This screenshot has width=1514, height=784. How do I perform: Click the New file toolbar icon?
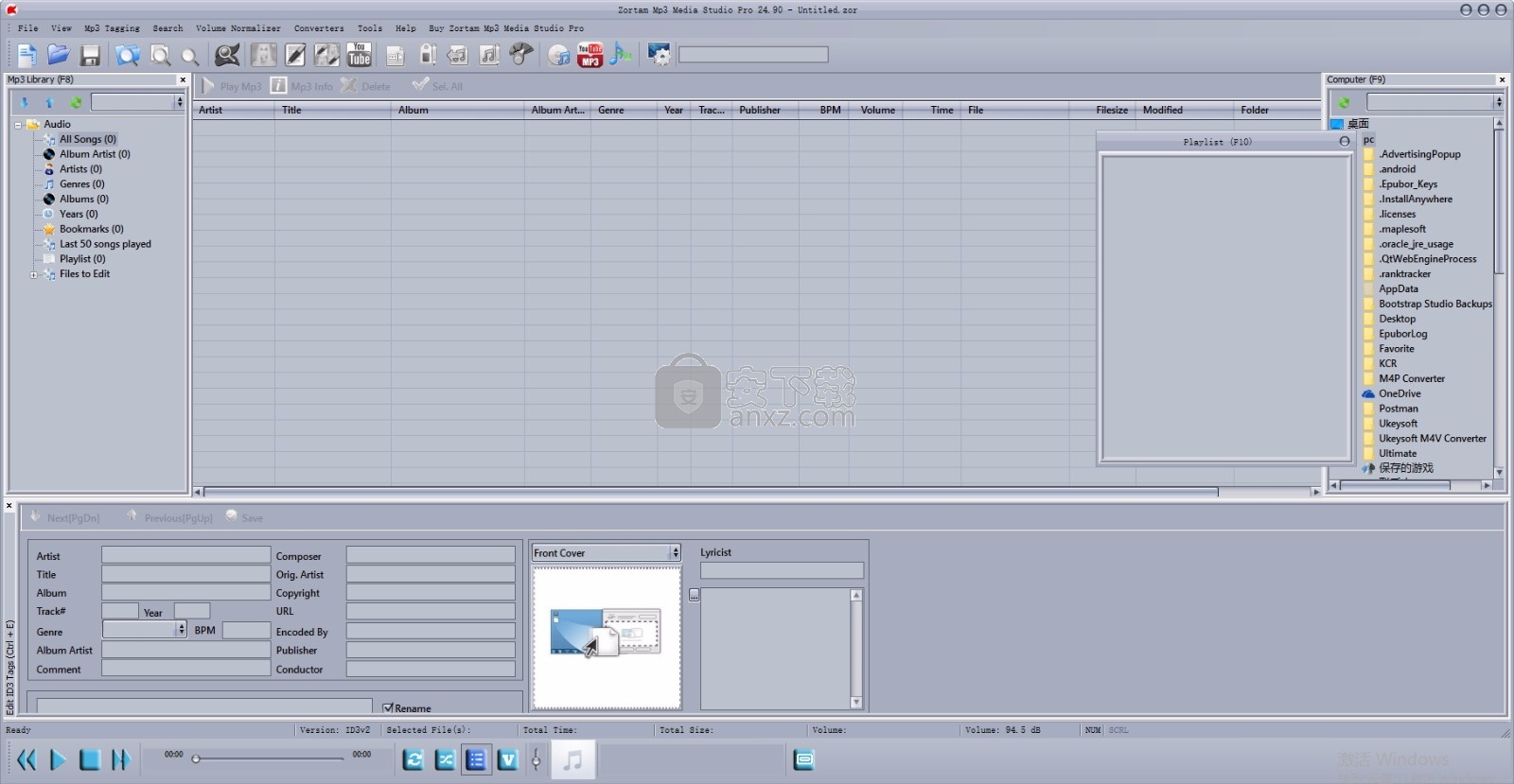point(26,55)
